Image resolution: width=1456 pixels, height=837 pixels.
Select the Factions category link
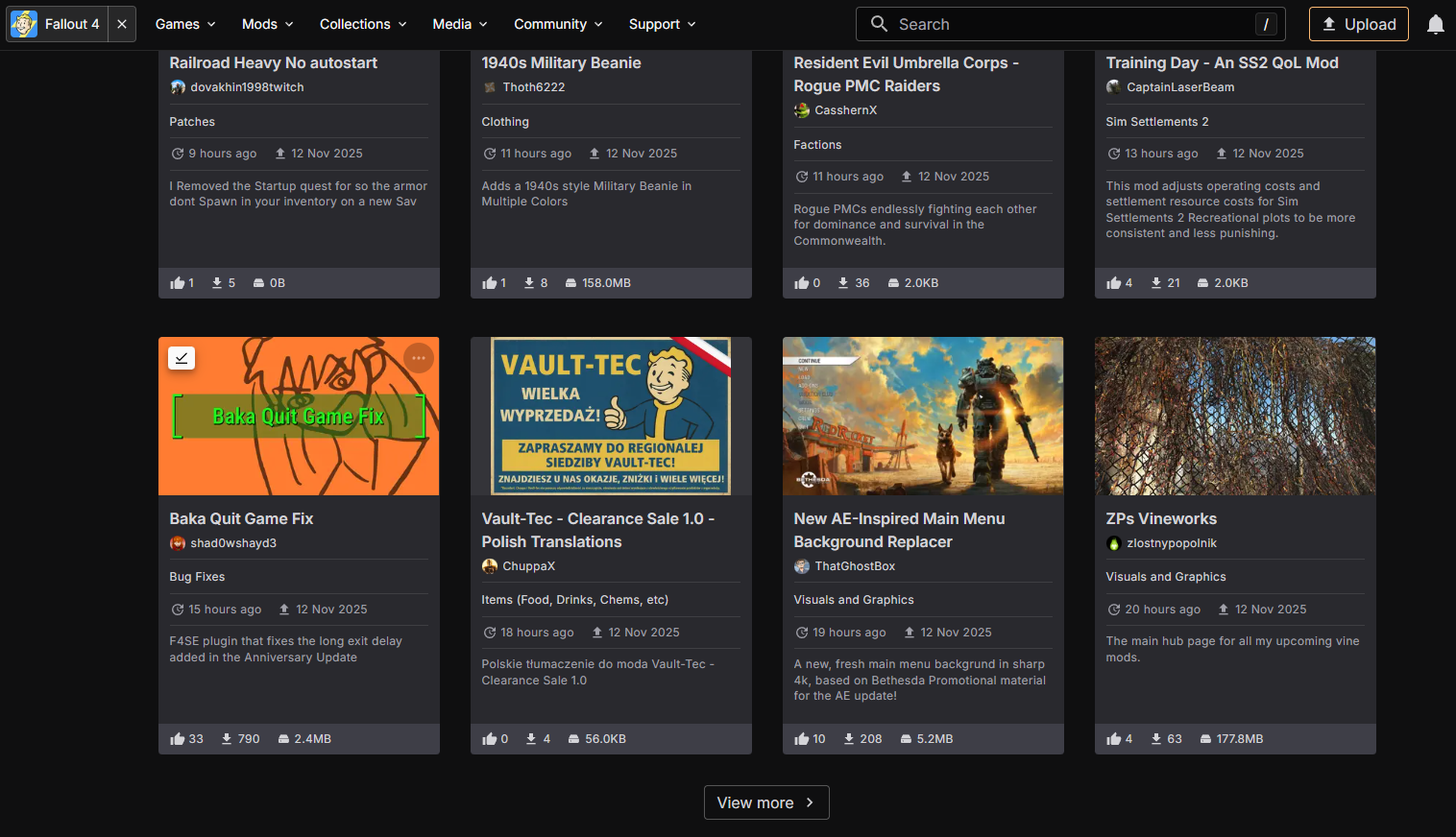click(x=818, y=145)
